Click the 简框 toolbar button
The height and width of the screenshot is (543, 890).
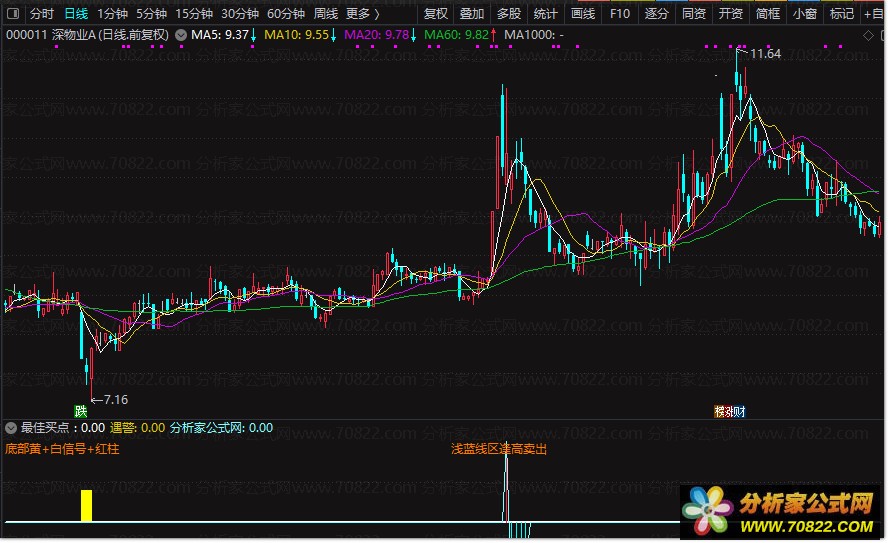tap(767, 14)
